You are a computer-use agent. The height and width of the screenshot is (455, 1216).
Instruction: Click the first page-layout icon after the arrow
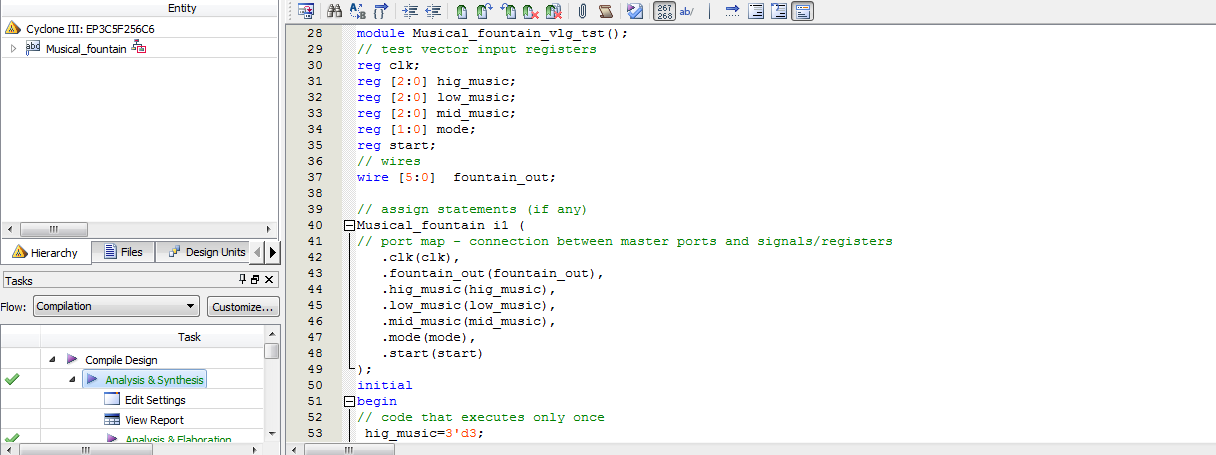[x=757, y=11]
